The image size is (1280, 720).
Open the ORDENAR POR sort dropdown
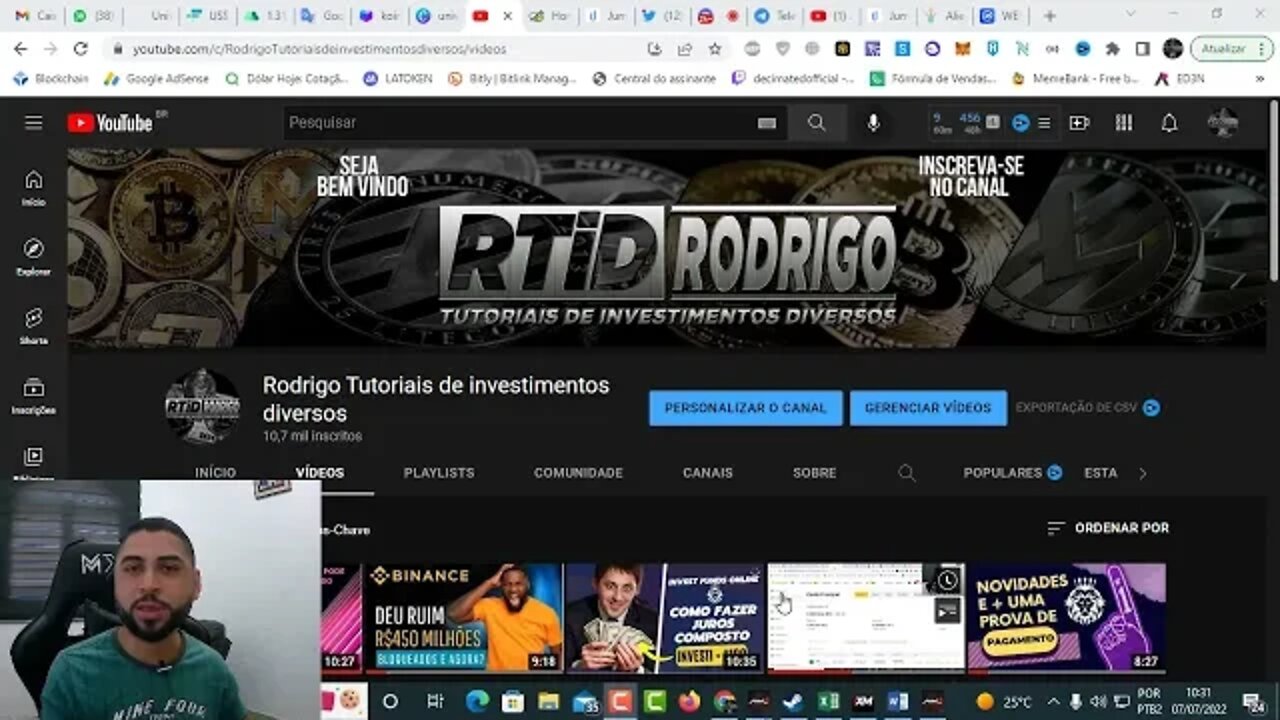pos(1107,528)
